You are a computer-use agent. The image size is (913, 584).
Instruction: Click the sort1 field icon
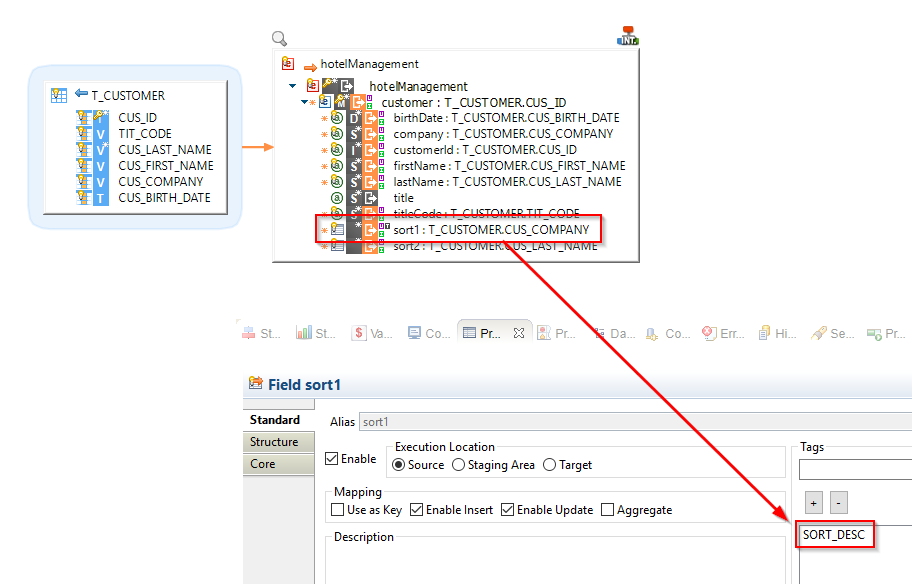(337, 230)
